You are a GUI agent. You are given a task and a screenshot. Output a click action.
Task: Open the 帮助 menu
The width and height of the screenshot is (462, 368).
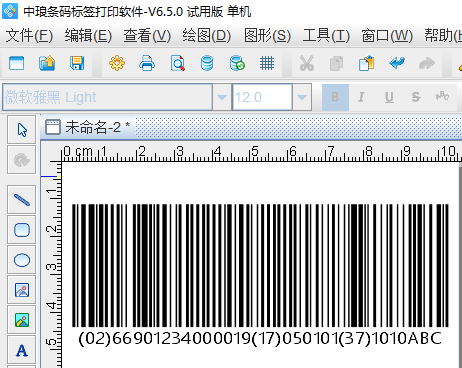(x=443, y=35)
